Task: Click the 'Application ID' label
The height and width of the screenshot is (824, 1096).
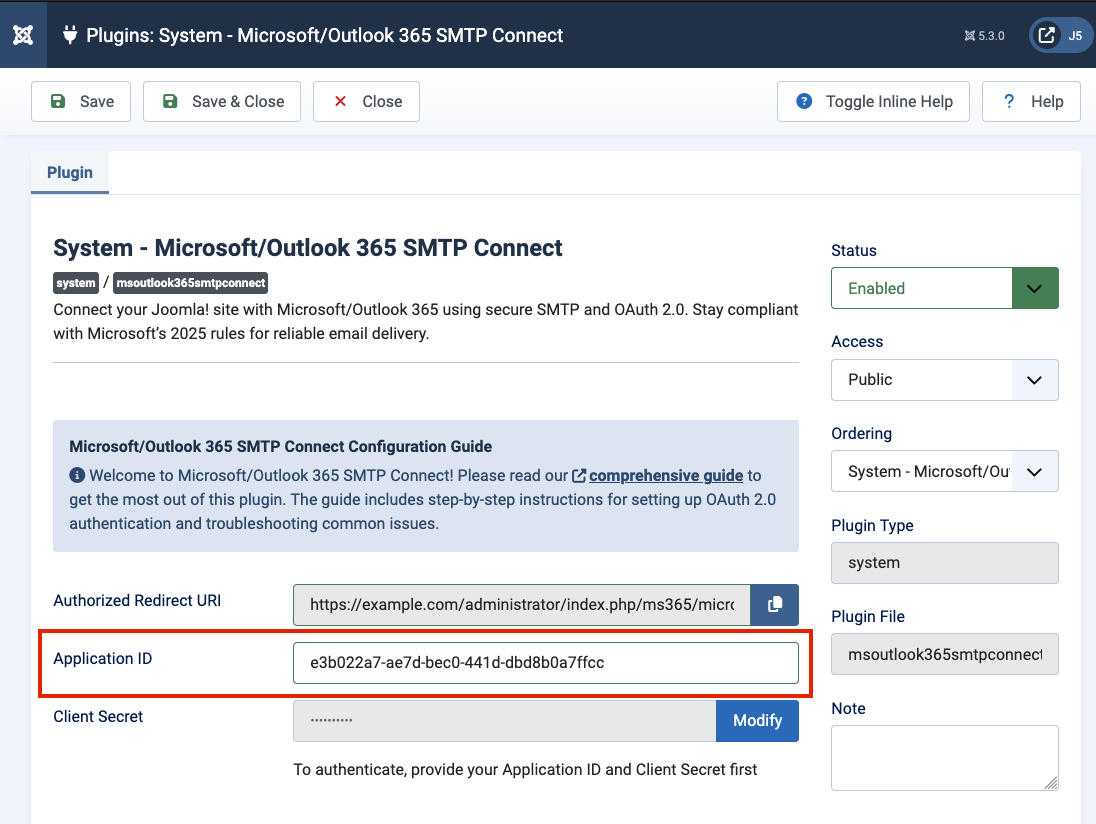Action: pyautogui.click(x=103, y=658)
